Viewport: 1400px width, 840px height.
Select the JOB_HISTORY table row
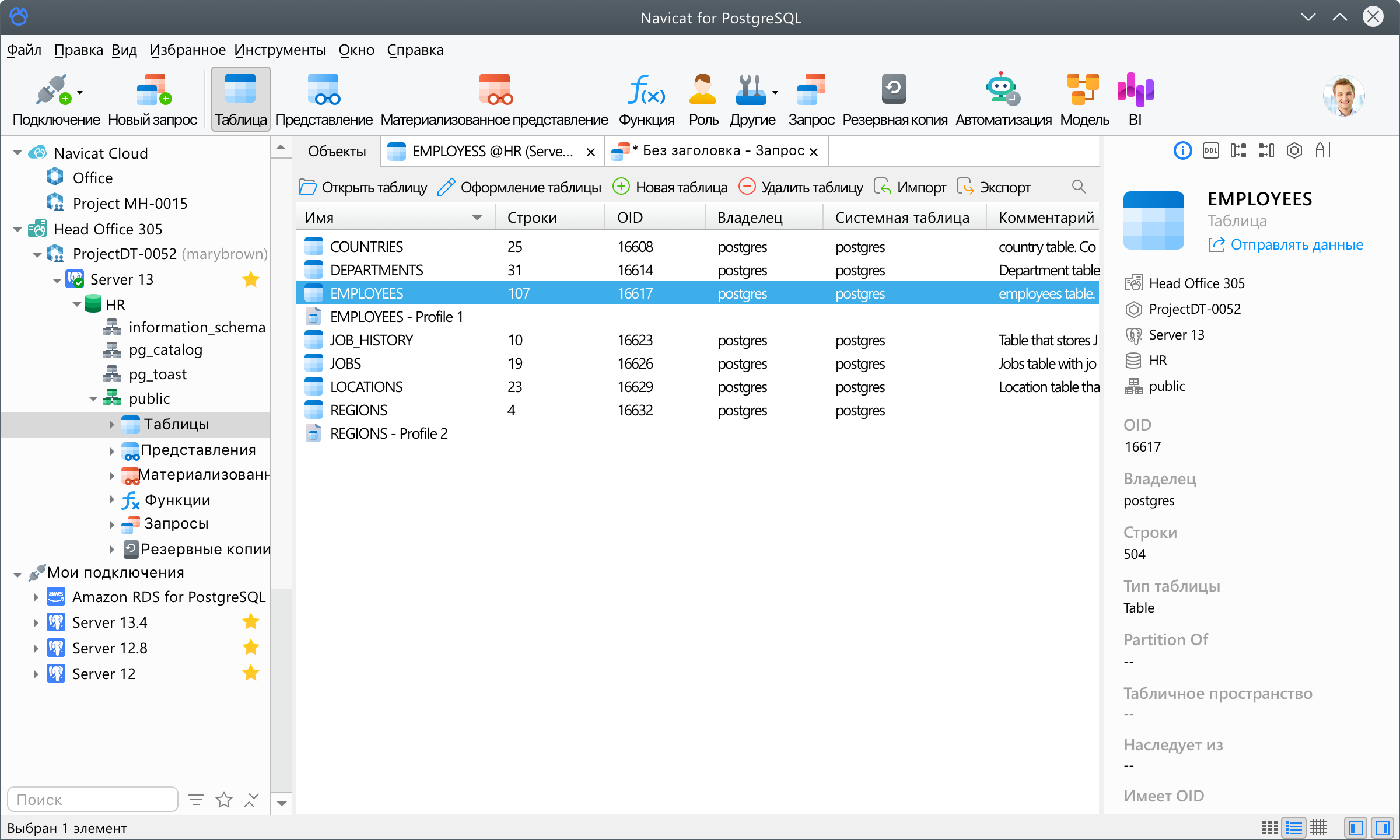(698, 340)
